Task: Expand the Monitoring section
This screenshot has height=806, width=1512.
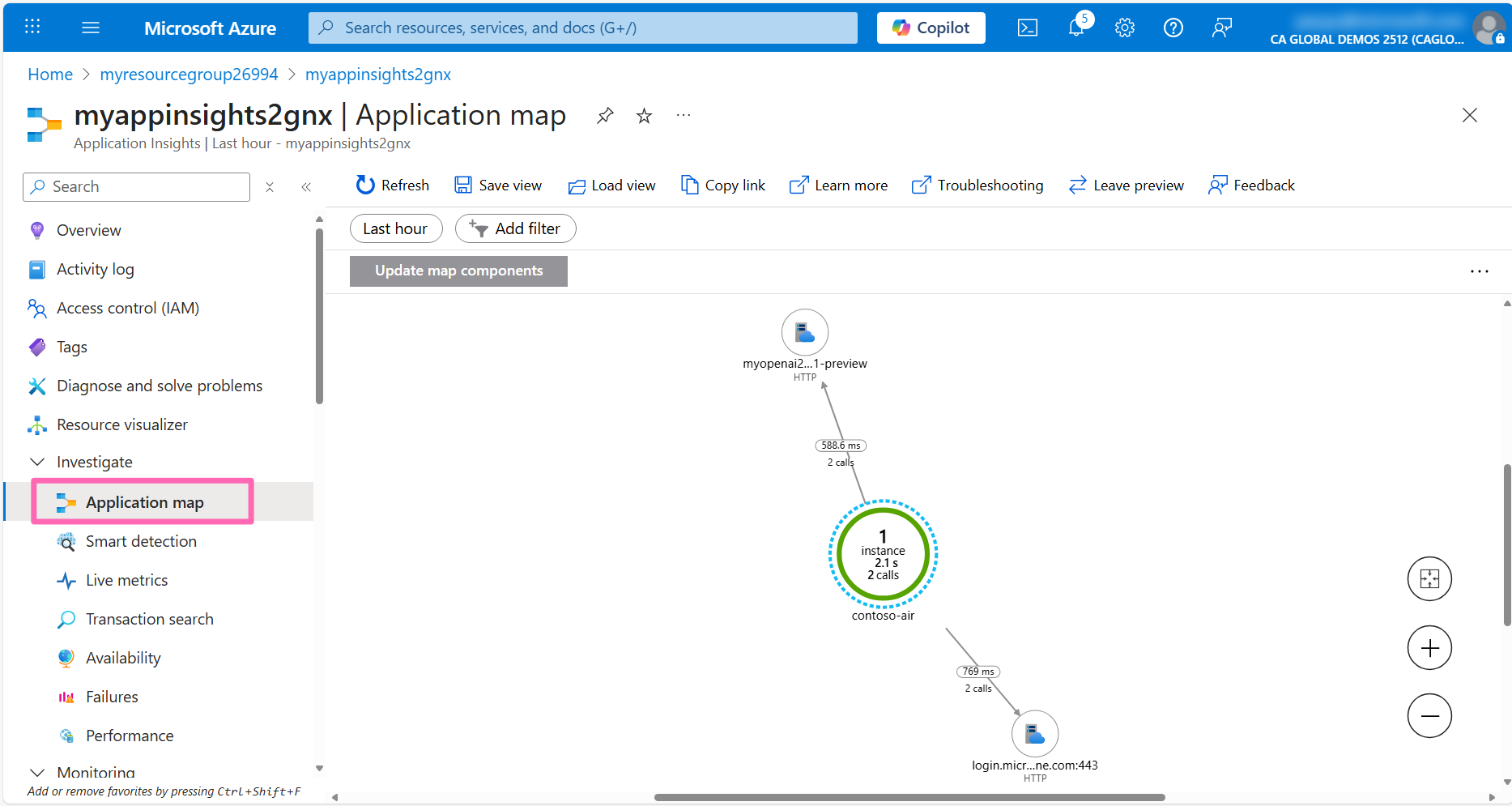Action: tap(37, 772)
